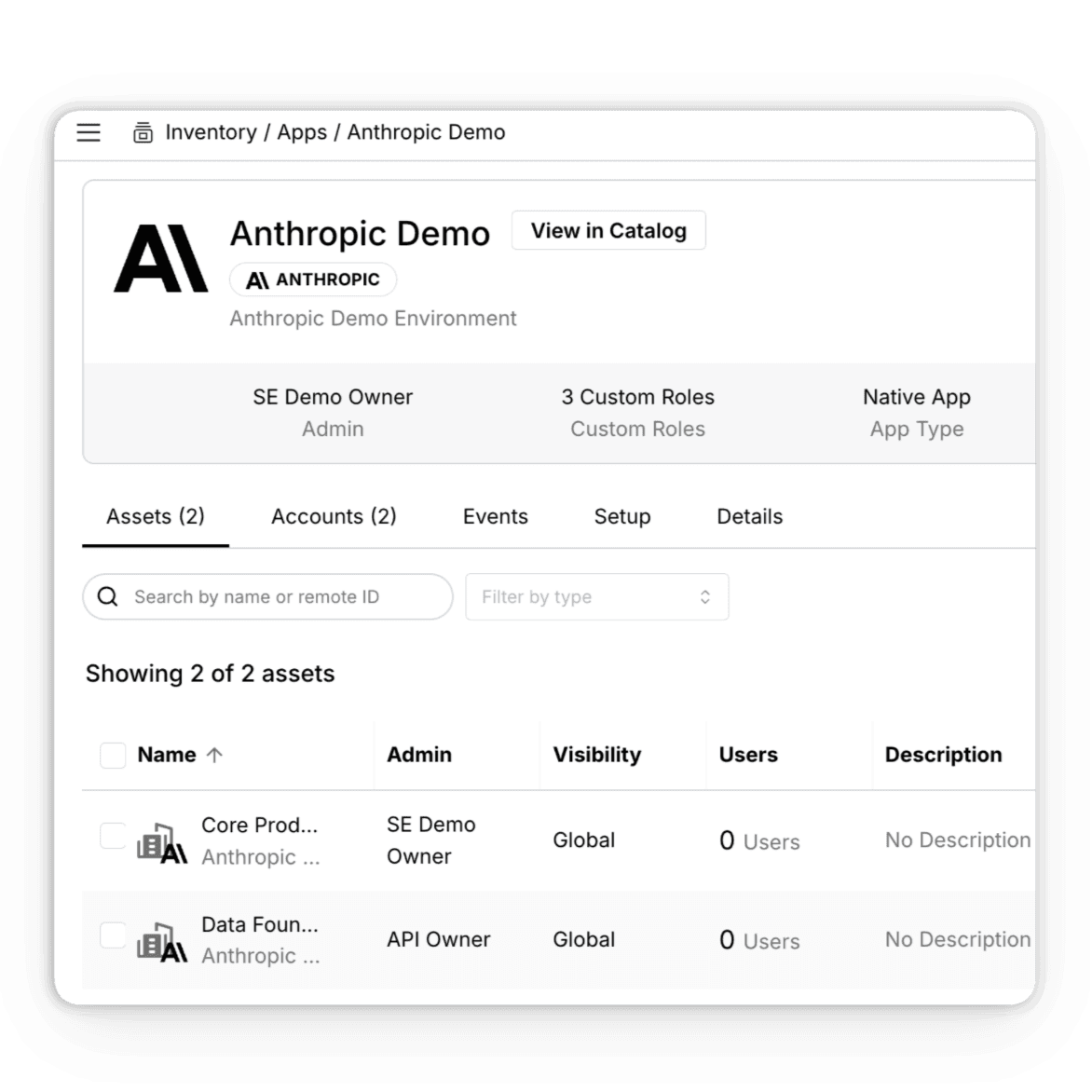Open the Events tab

click(495, 517)
